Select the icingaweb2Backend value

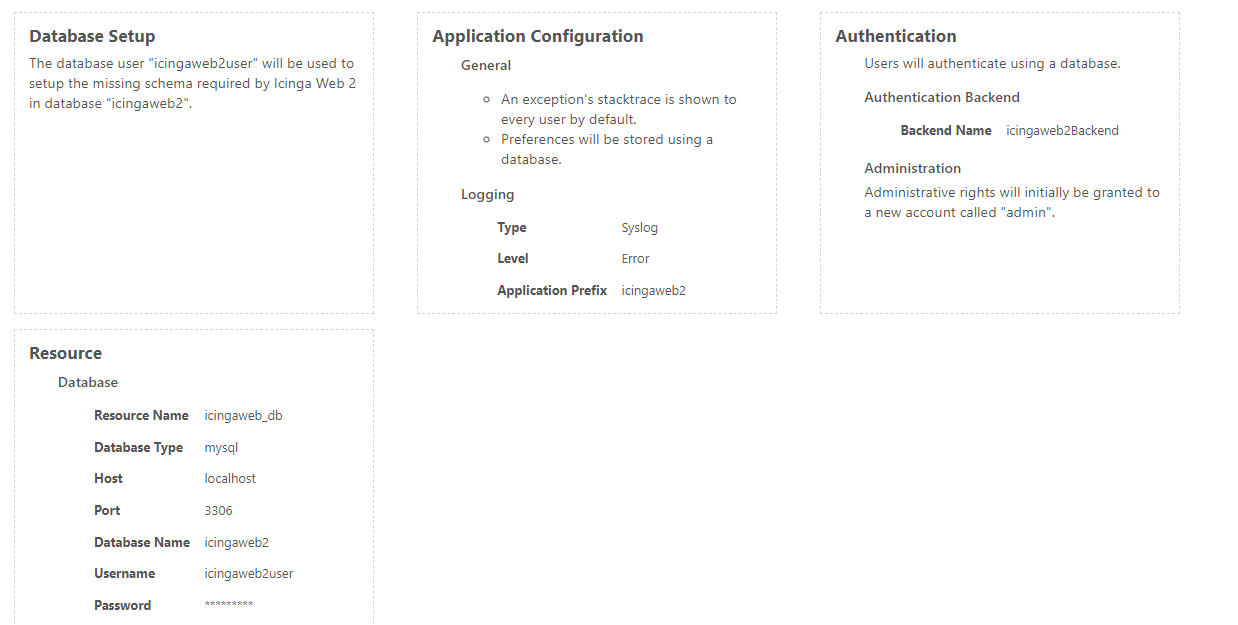pyautogui.click(x=1063, y=131)
